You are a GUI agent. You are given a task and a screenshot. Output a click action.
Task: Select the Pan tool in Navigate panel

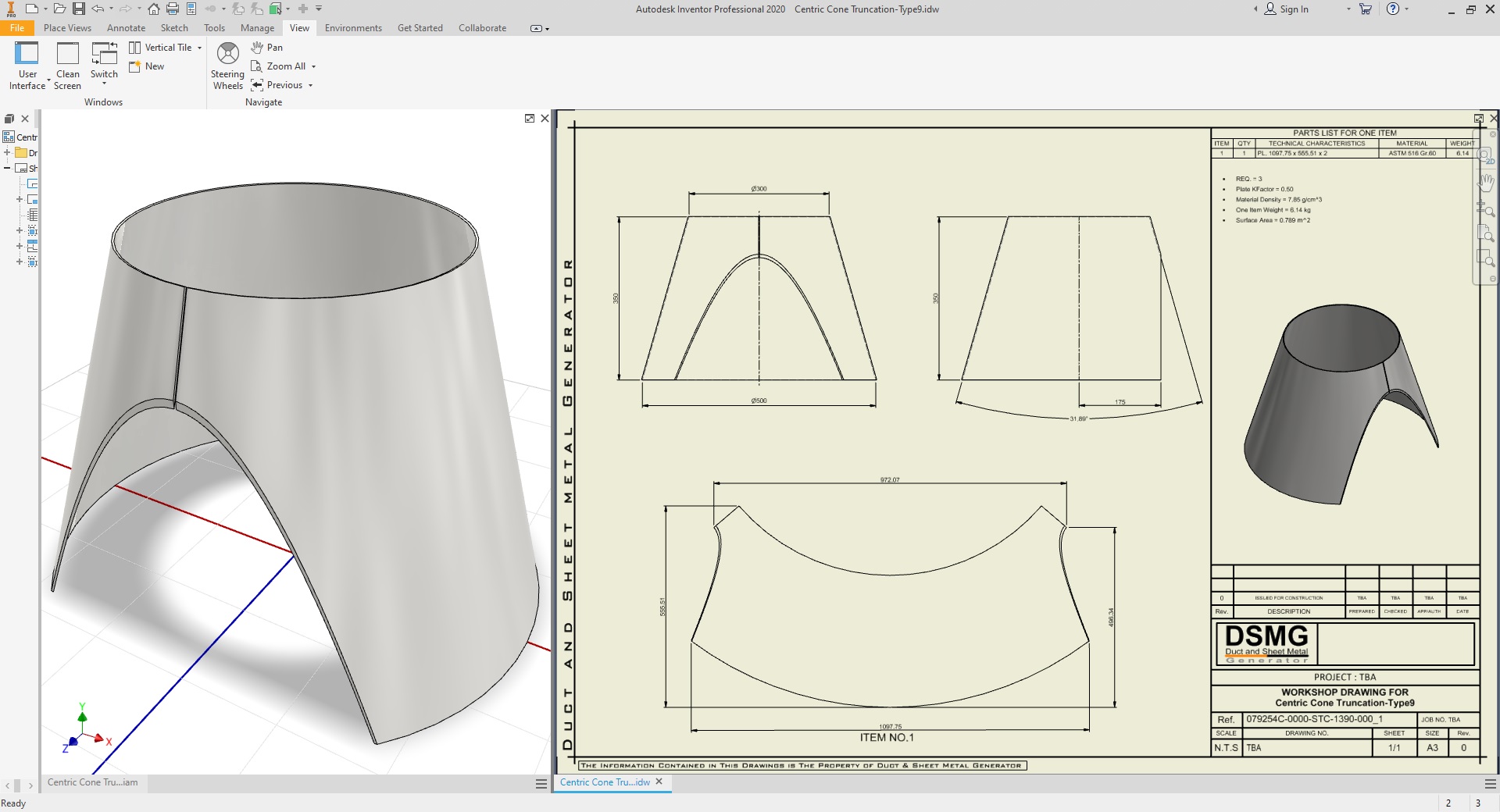pos(267,48)
